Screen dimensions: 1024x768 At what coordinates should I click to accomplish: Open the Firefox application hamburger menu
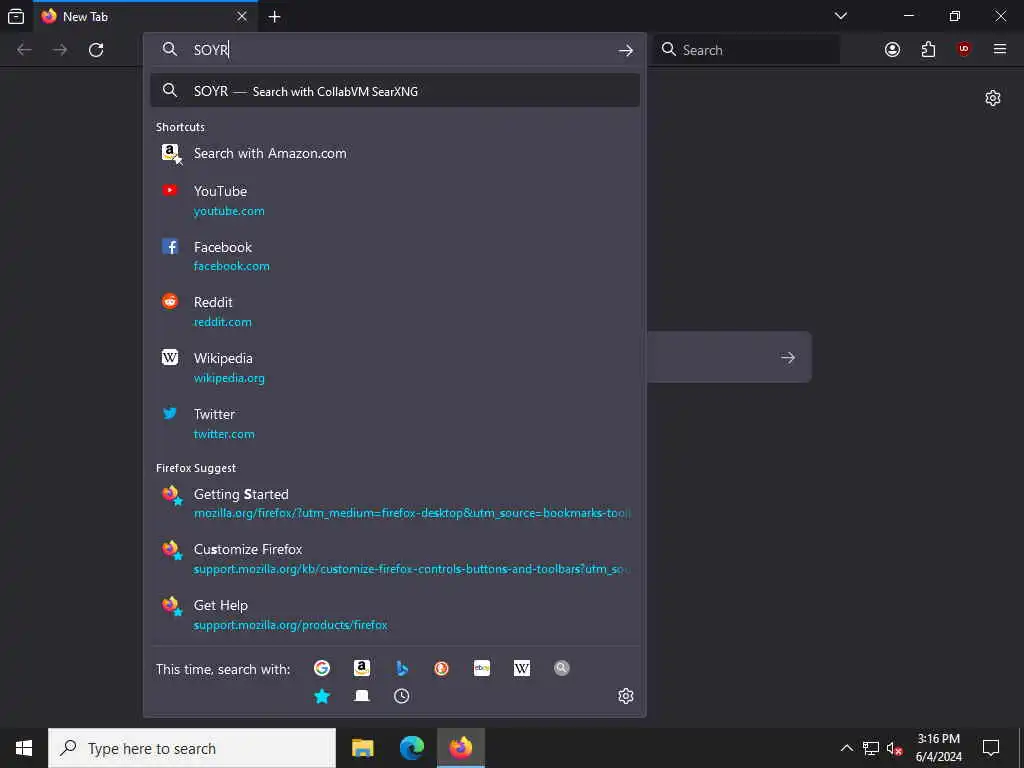[1000, 50]
